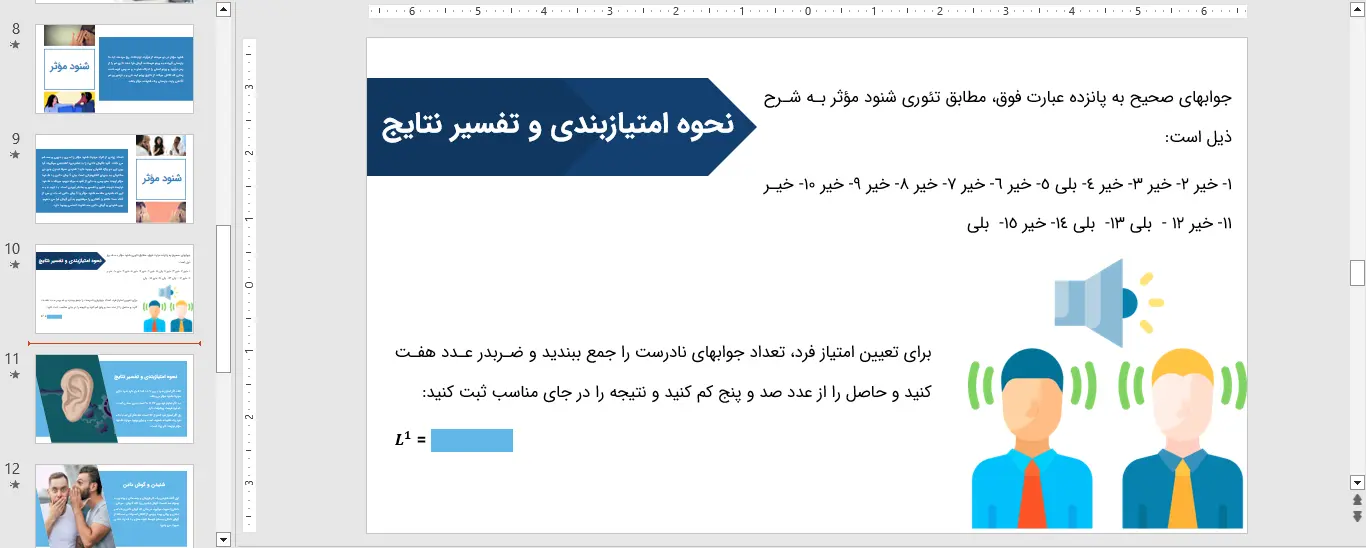The height and width of the screenshot is (548, 1366).
Task: Select the slide 11 thumbnail with the ear image
Action: pyautogui.click(x=114, y=399)
